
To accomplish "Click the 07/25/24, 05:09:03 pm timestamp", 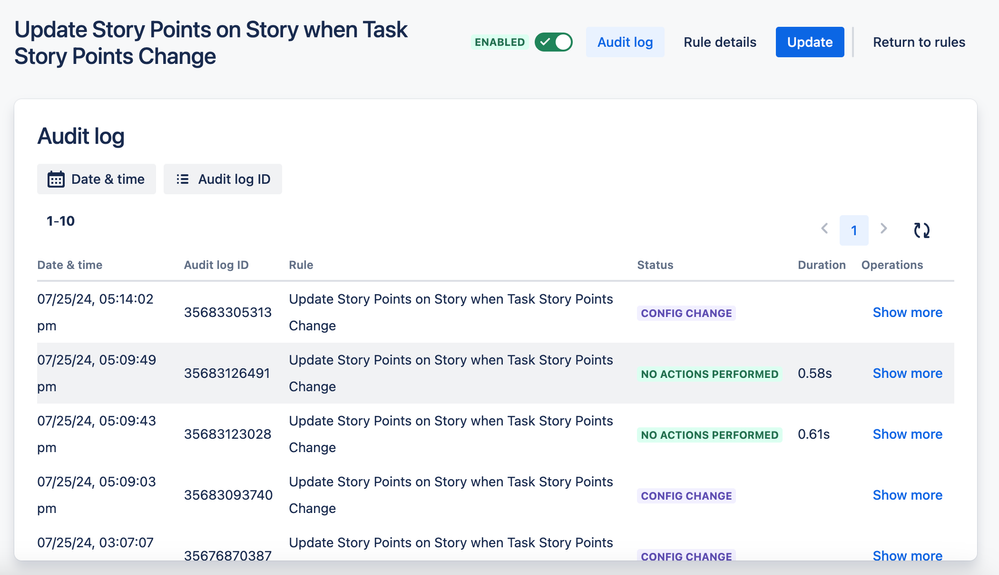I will 96,495.
